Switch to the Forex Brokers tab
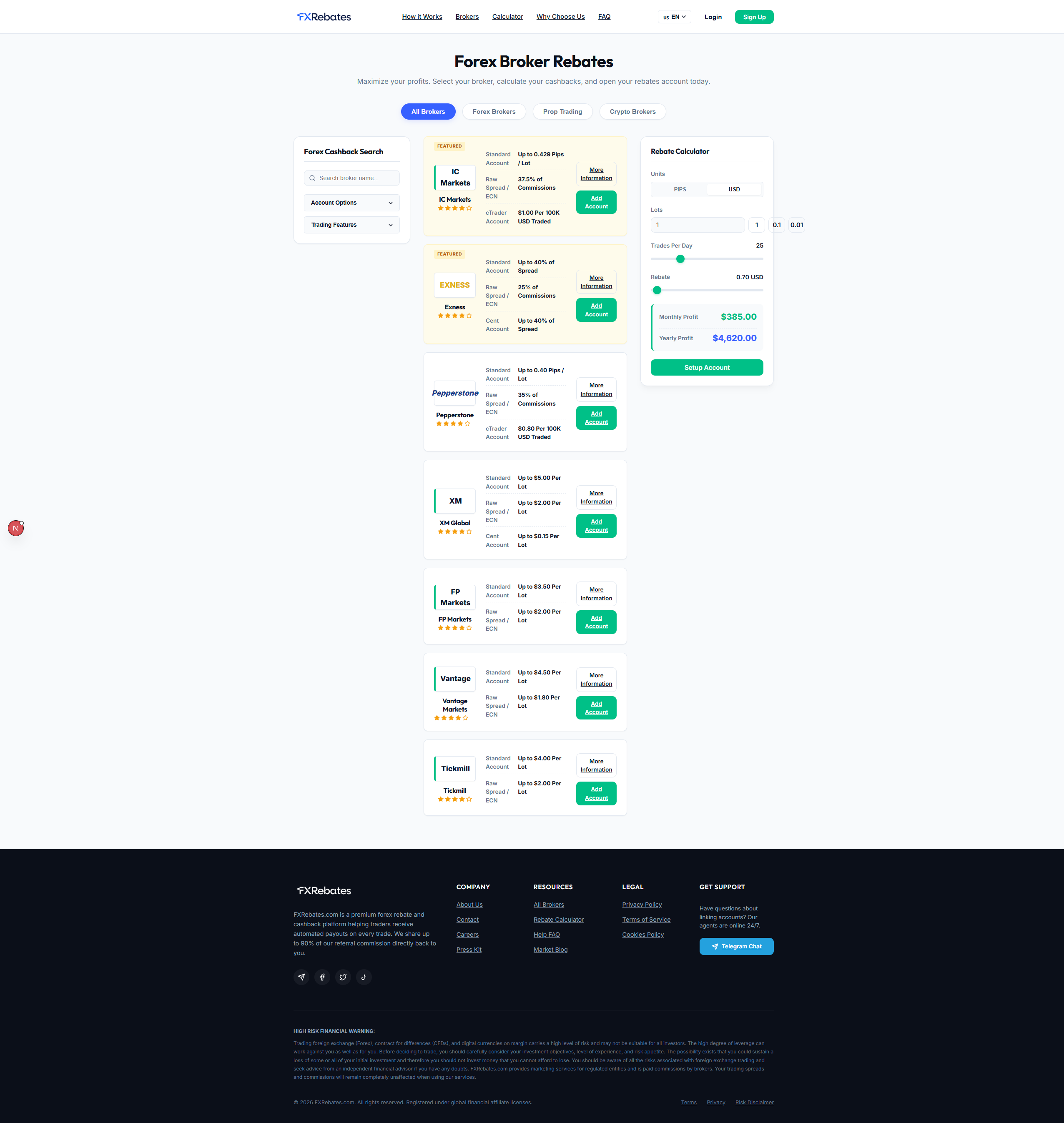 point(494,112)
